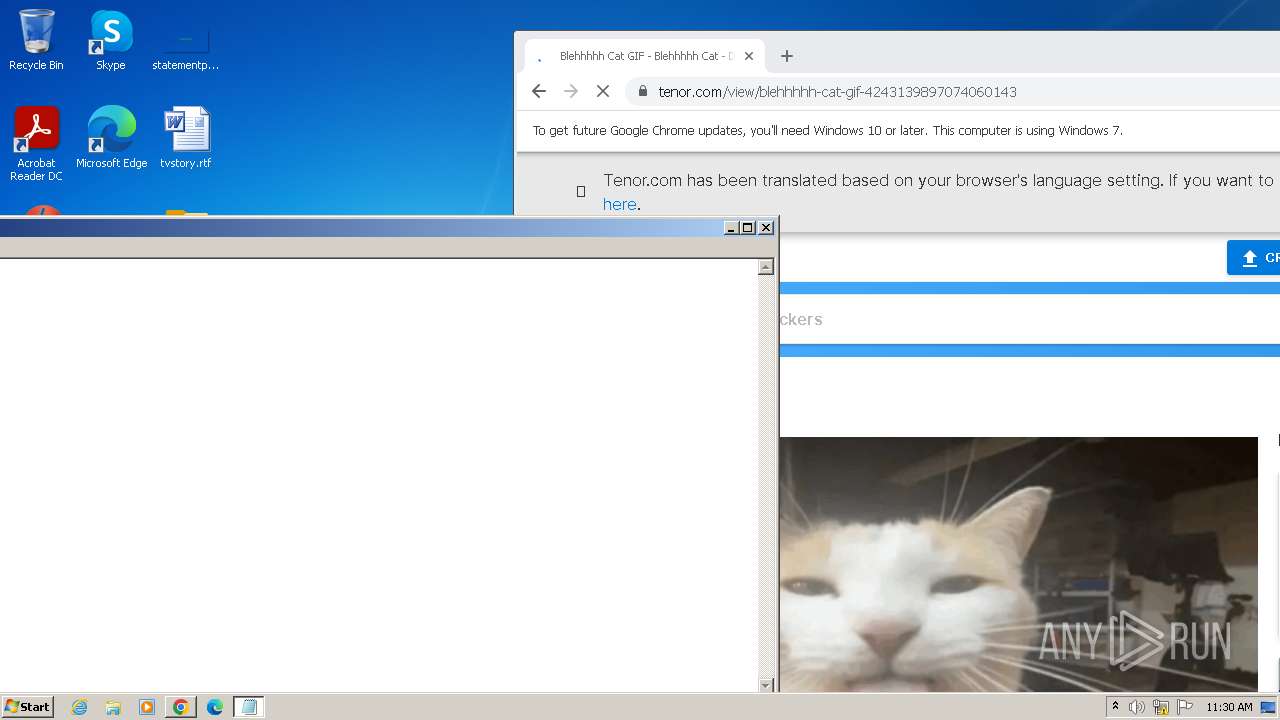The height and width of the screenshot is (720, 1280).
Task: Click the Show desktop button
Action: coord(1268,707)
